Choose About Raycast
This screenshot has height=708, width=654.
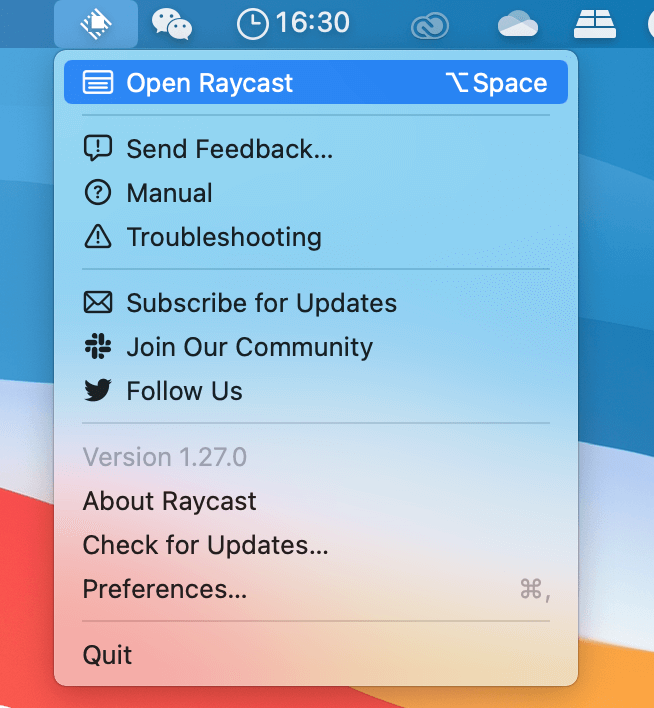click(x=169, y=501)
